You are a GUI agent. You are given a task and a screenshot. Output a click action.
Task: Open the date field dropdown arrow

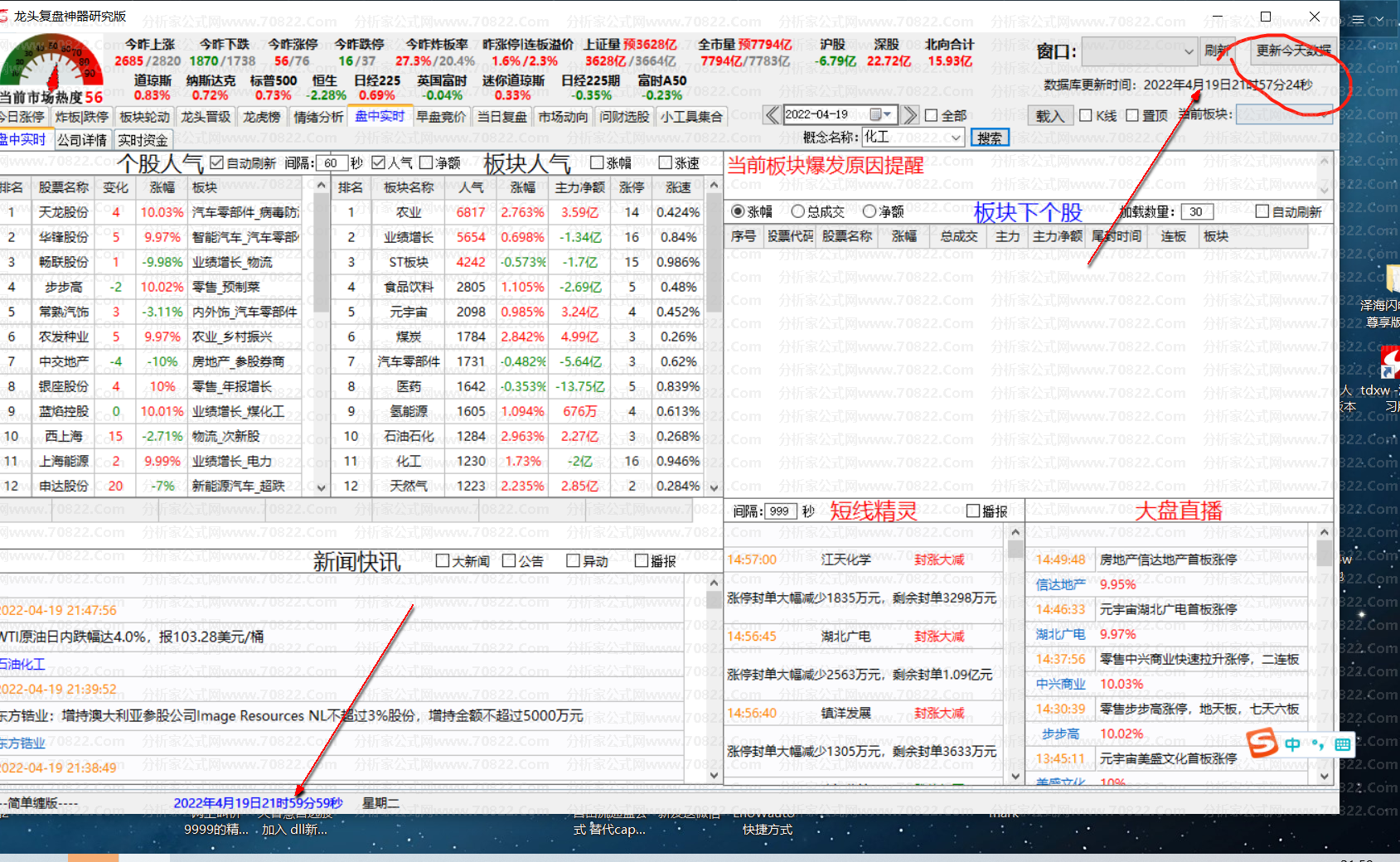(889, 114)
